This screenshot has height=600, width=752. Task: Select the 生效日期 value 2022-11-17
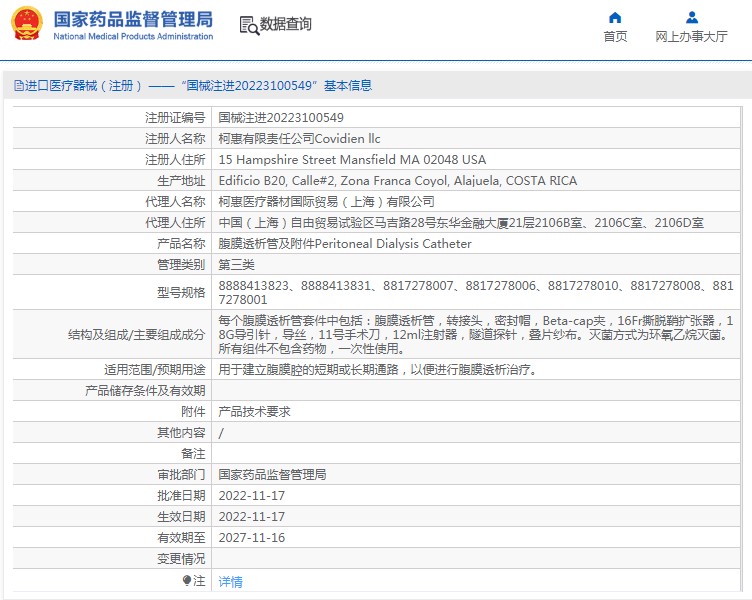tap(252, 517)
